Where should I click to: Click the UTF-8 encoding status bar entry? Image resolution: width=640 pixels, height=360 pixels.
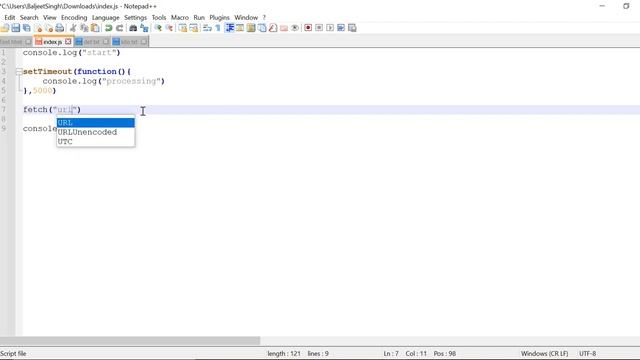click(587, 353)
